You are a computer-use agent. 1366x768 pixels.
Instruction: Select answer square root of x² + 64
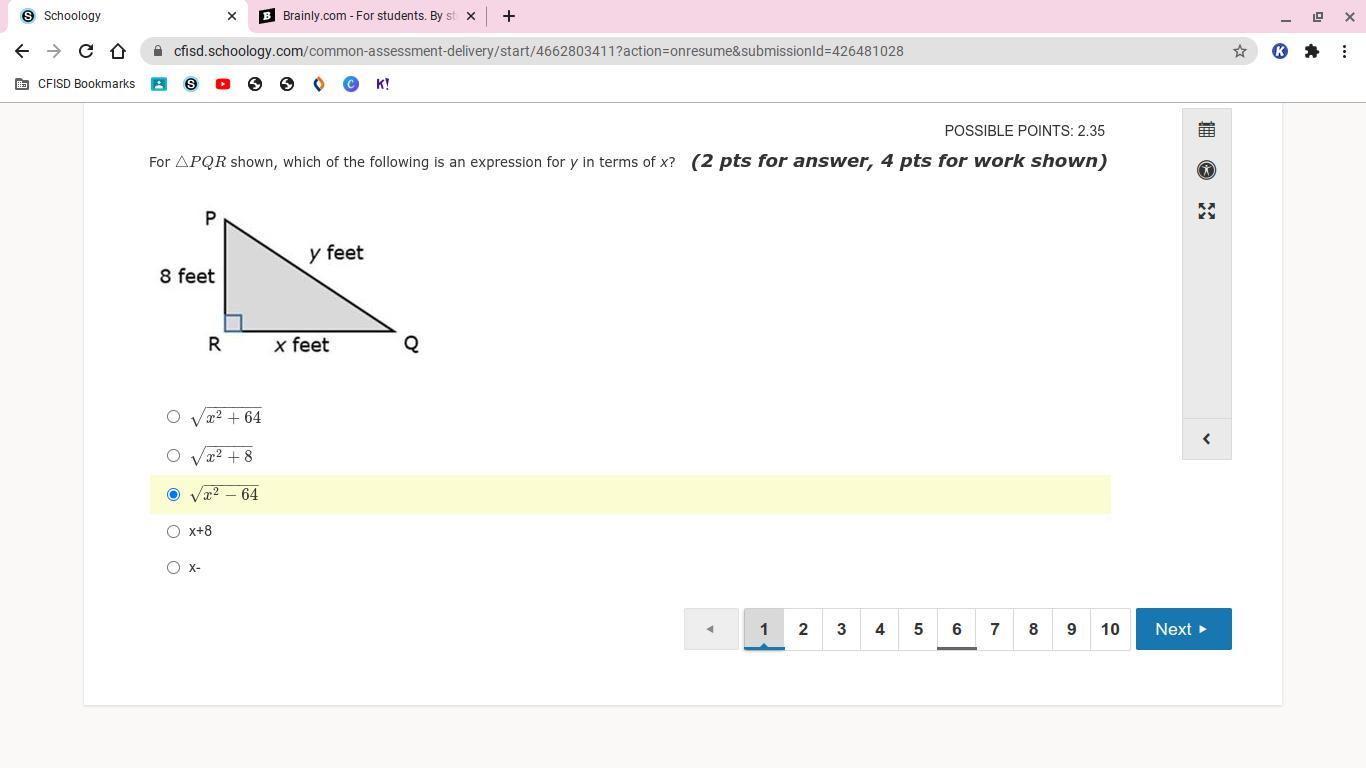(x=173, y=417)
